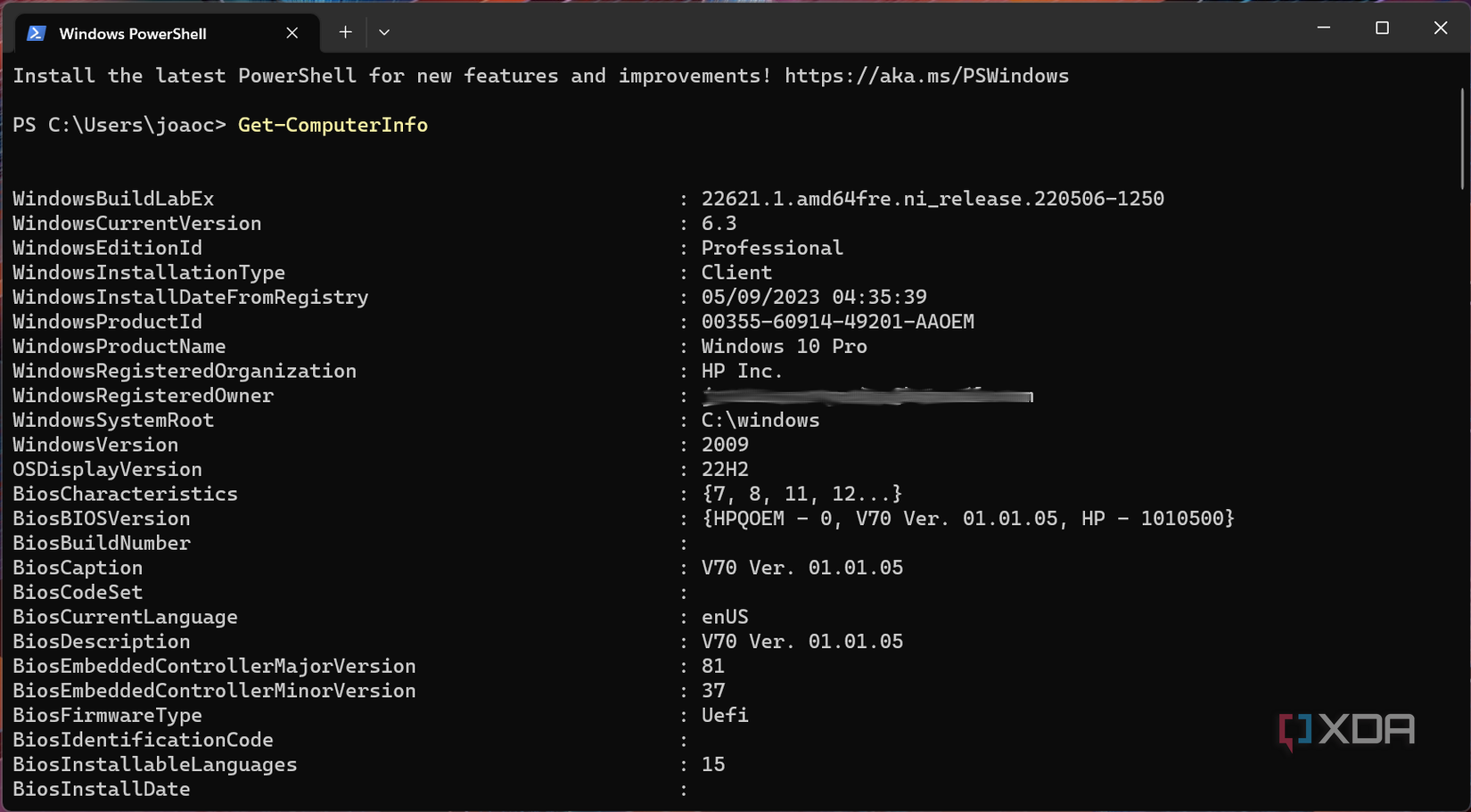Click the PowerShell icon on the tab
Screen dimensions: 1471x812
click(36, 33)
